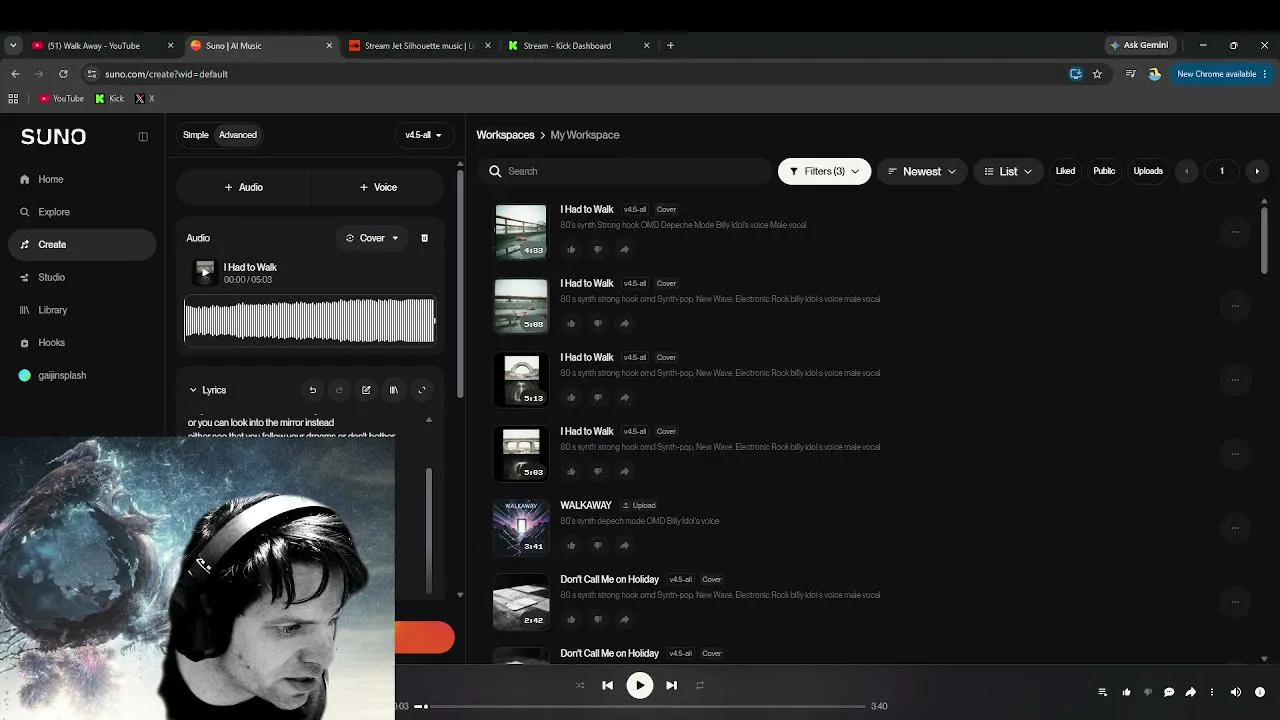
Task: Go to the next page of songs
Action: tap(1257, 171)
